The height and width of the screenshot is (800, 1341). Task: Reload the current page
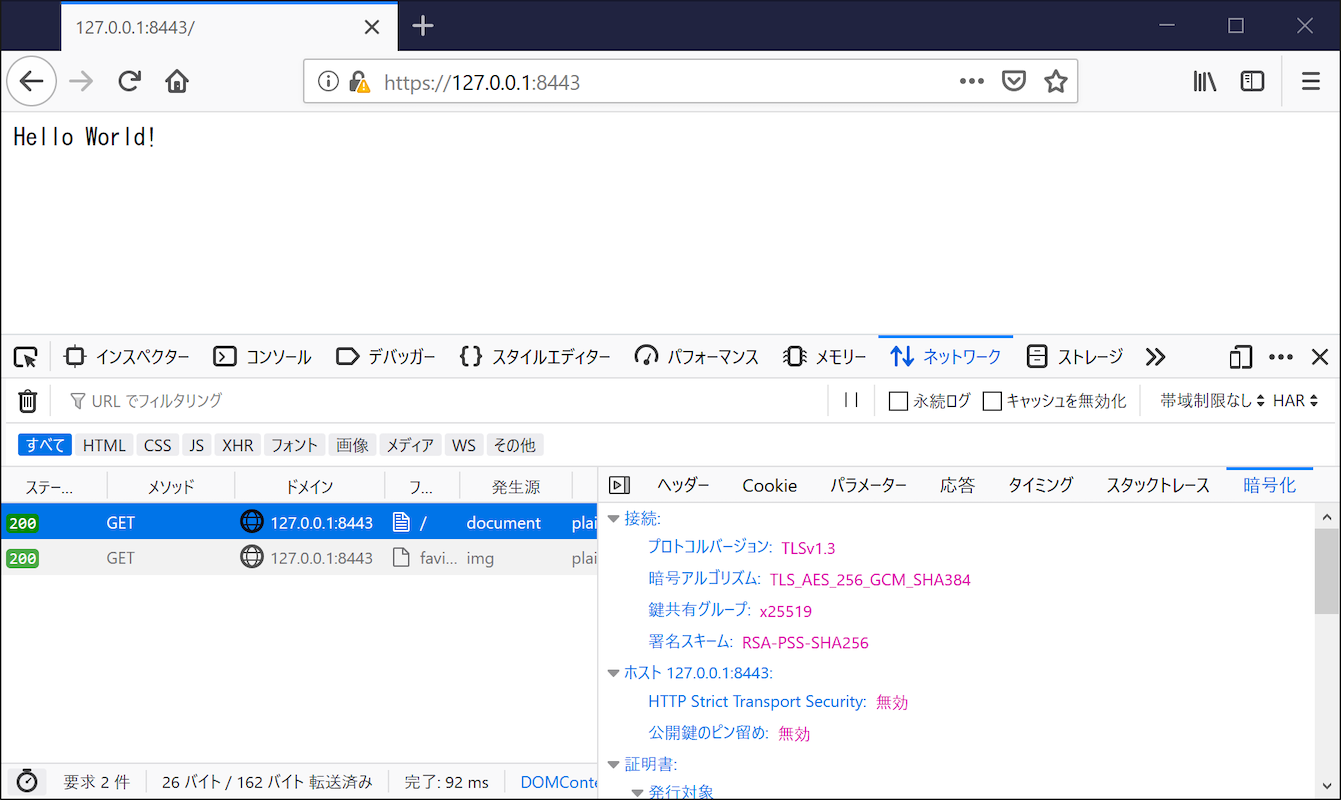(x=129, y=80)
